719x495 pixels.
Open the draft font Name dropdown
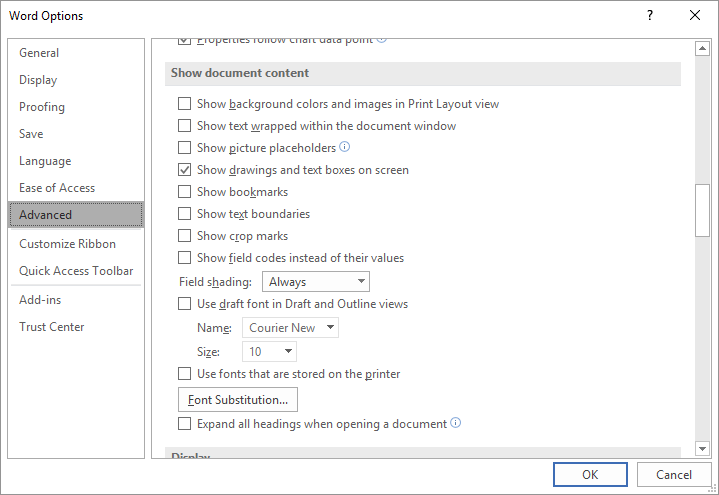click(291, 328)
